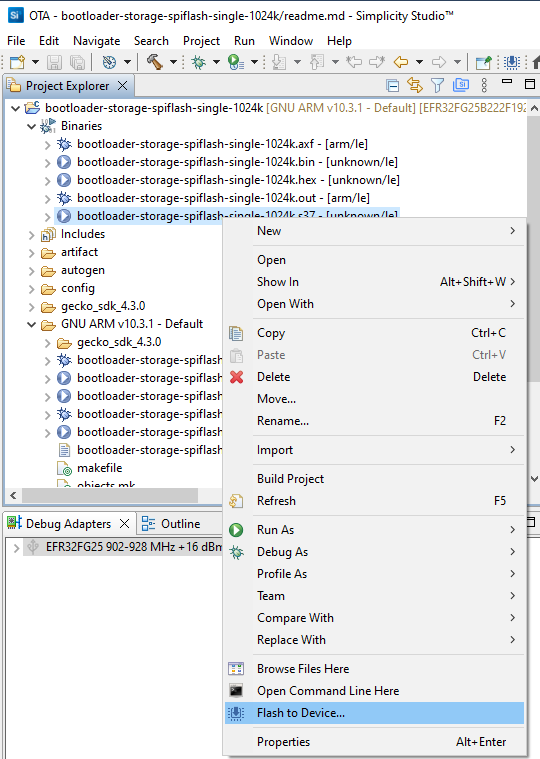Select bootloader-storage-spiflash-single-1024k.out binary
Screen dimensions: 540x759
click(223, 198)
